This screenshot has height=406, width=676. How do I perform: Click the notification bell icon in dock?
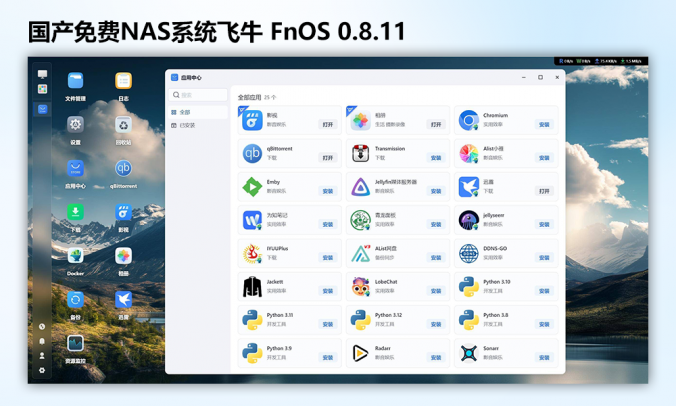[42, 341]
